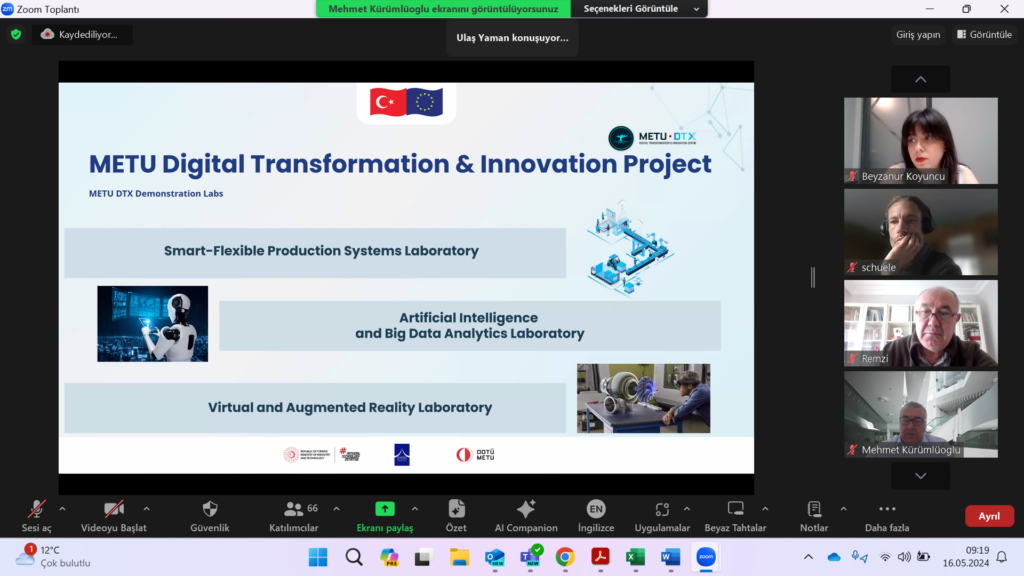This screenshot has width=1024, height=576.
Task: Show hidden system tray icons
Action: [808, 557]
